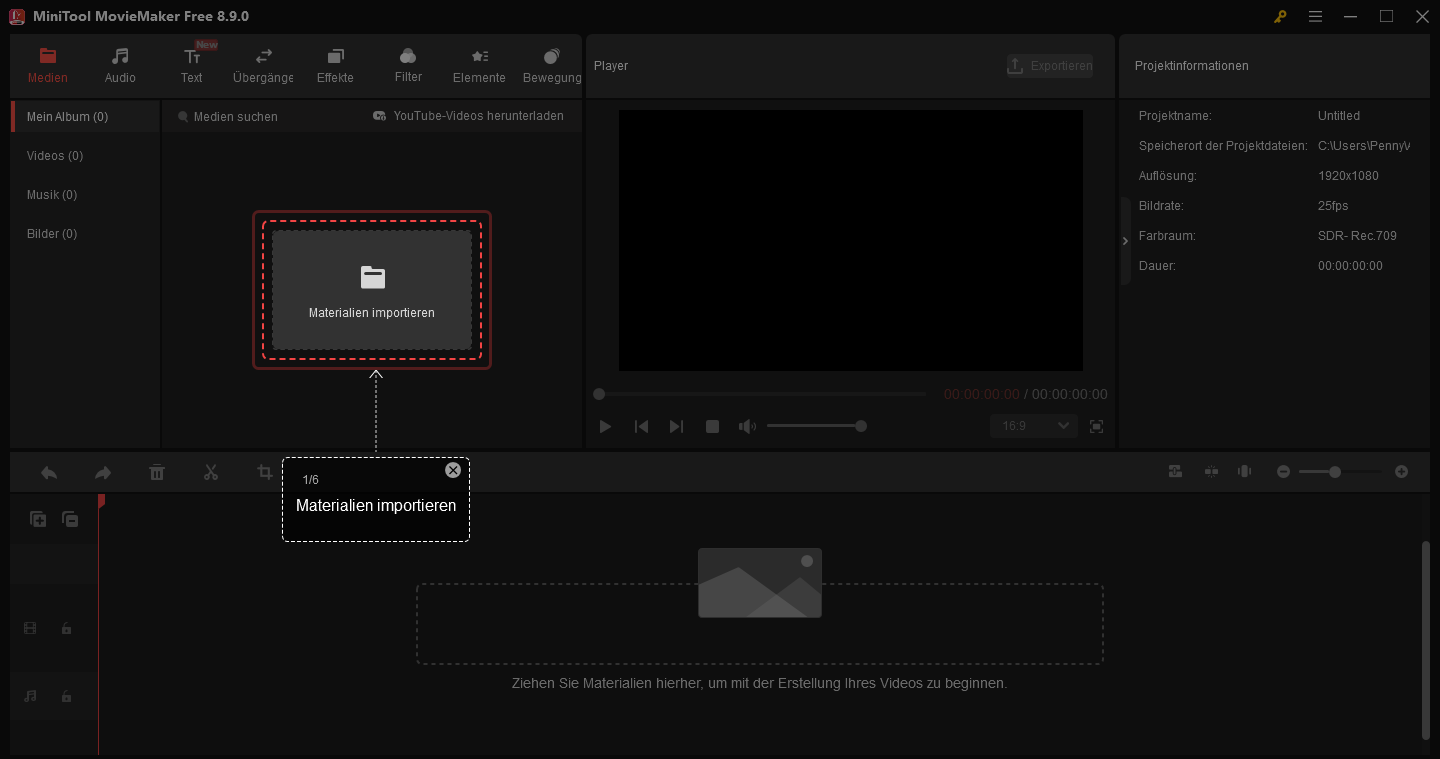Click the red playhead marker
The height and width of the screenshot is (759, 1440).
click(x=101, y=501)
